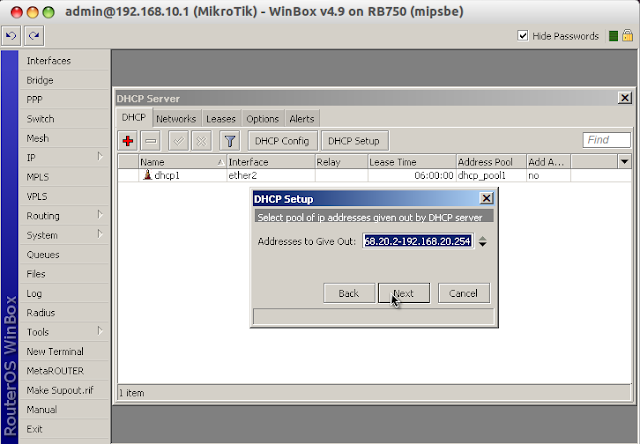Remove entry with minus icon
The image size is (640, 444).
[x=151, y=141]
